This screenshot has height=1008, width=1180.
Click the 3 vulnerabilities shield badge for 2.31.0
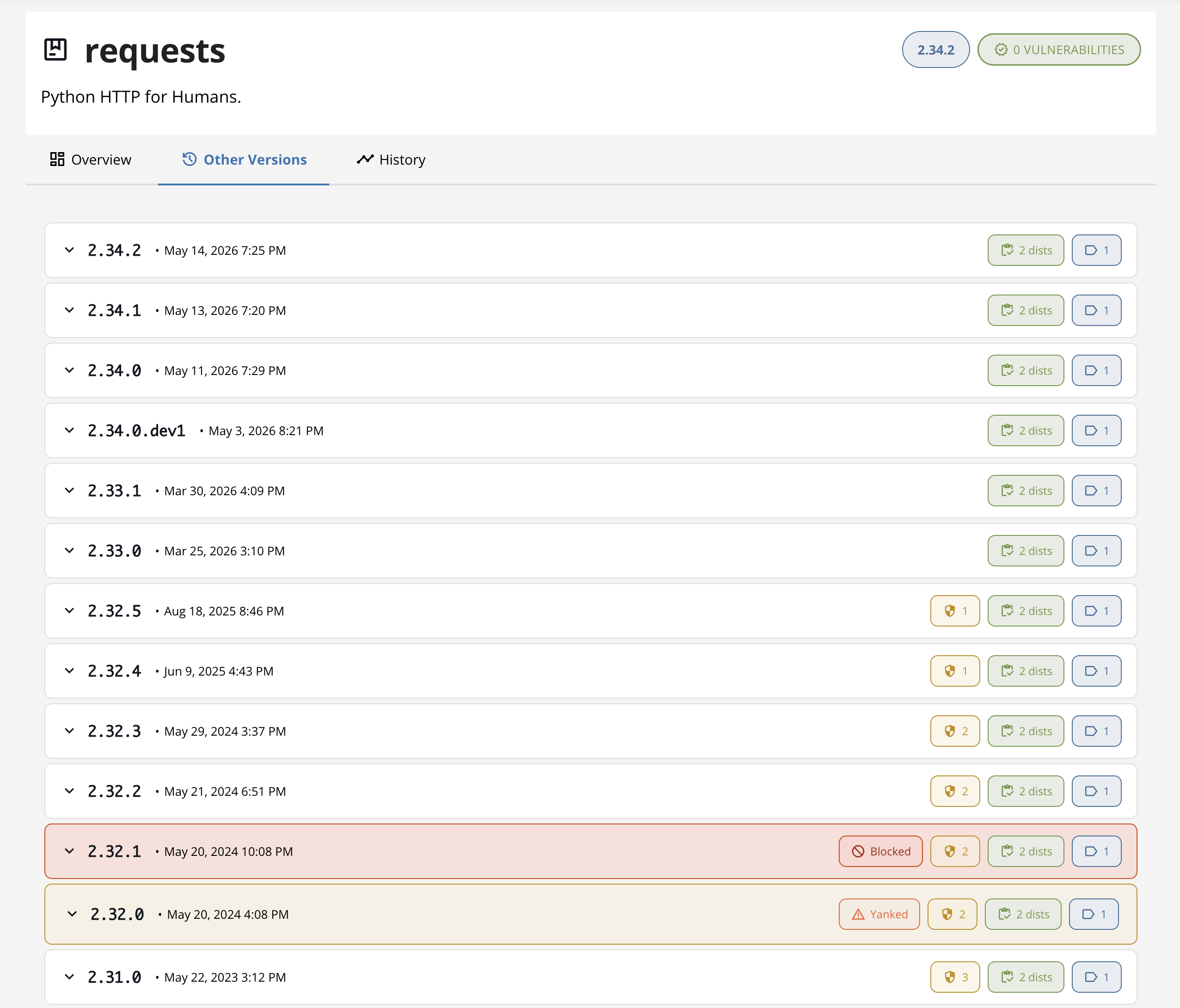(x=955, y=977)
